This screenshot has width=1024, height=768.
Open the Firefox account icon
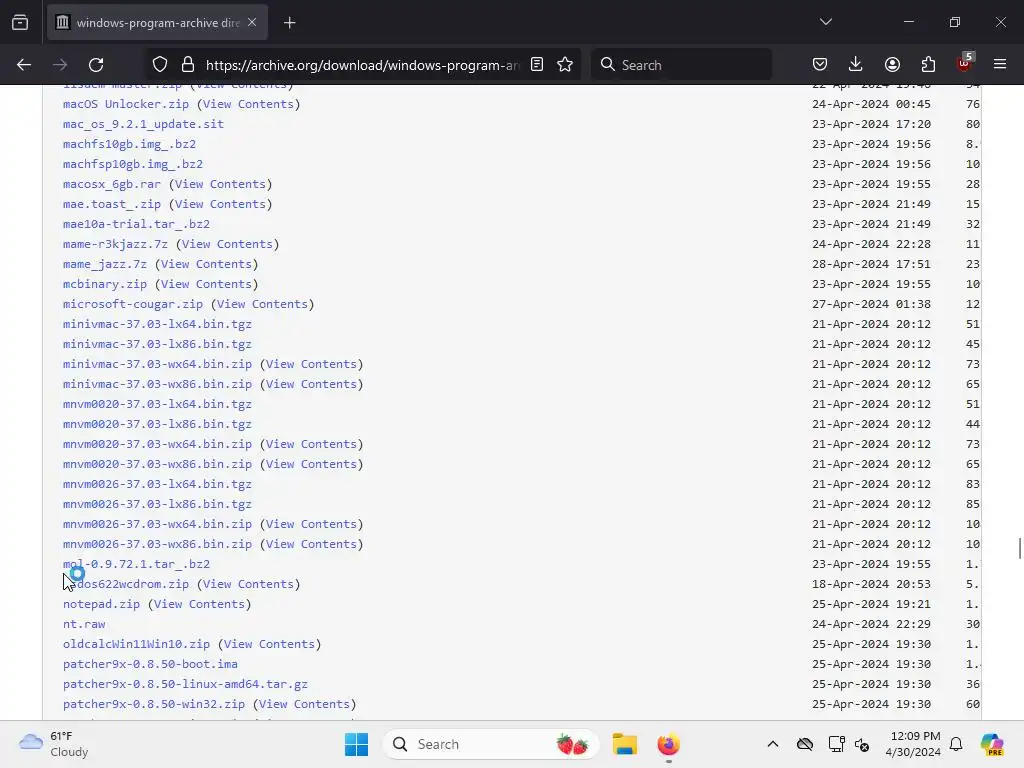(x=892, y=65)
